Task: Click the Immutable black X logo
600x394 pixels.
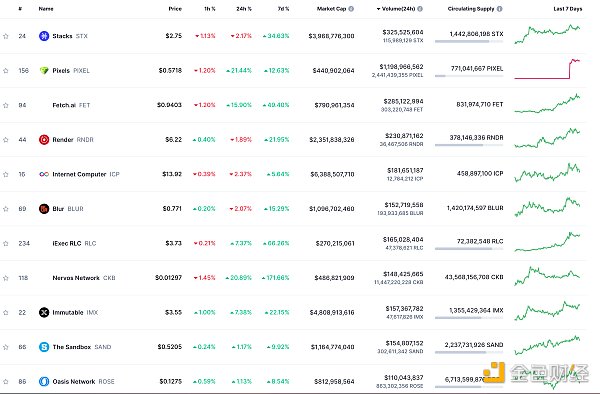Action: (44, 313)
